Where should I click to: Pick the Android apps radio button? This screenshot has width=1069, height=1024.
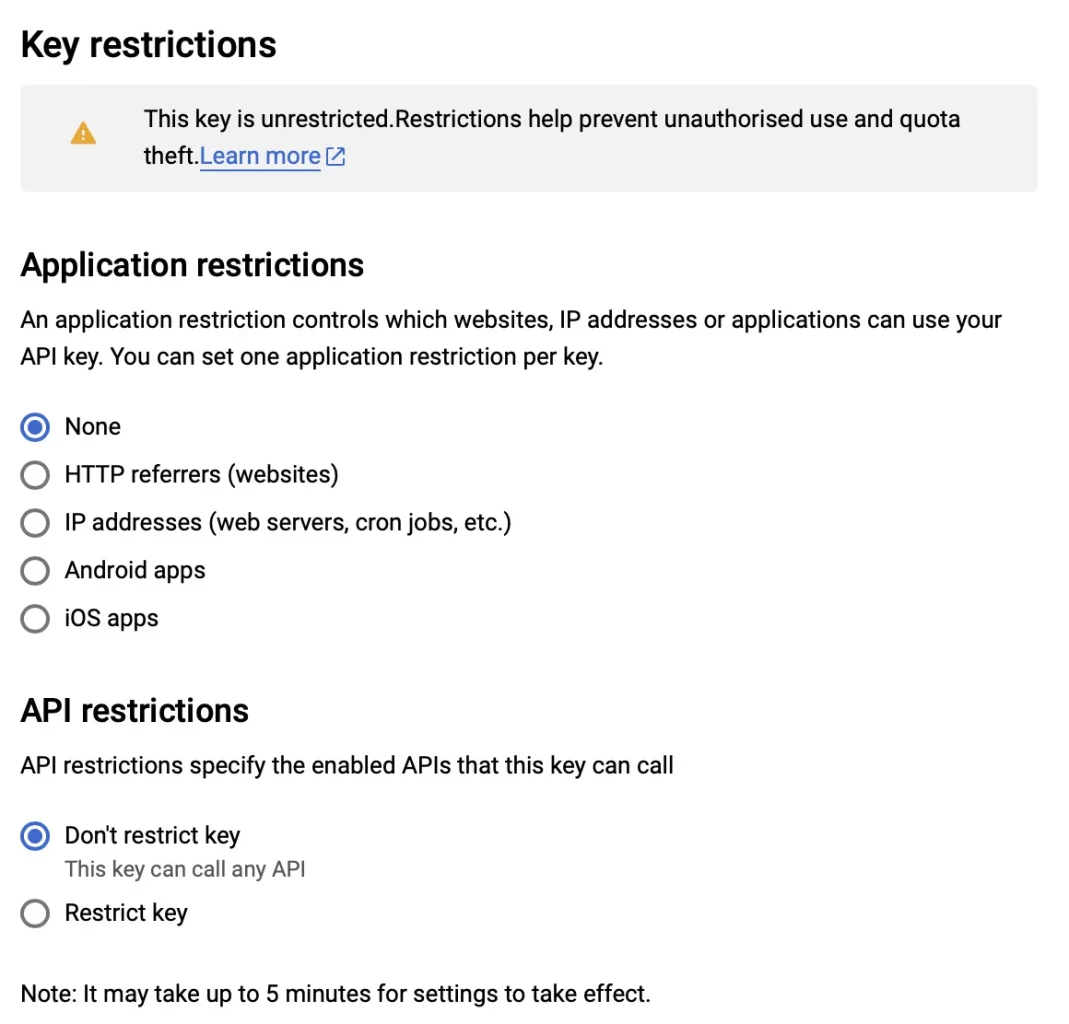[x=35, y=571]
